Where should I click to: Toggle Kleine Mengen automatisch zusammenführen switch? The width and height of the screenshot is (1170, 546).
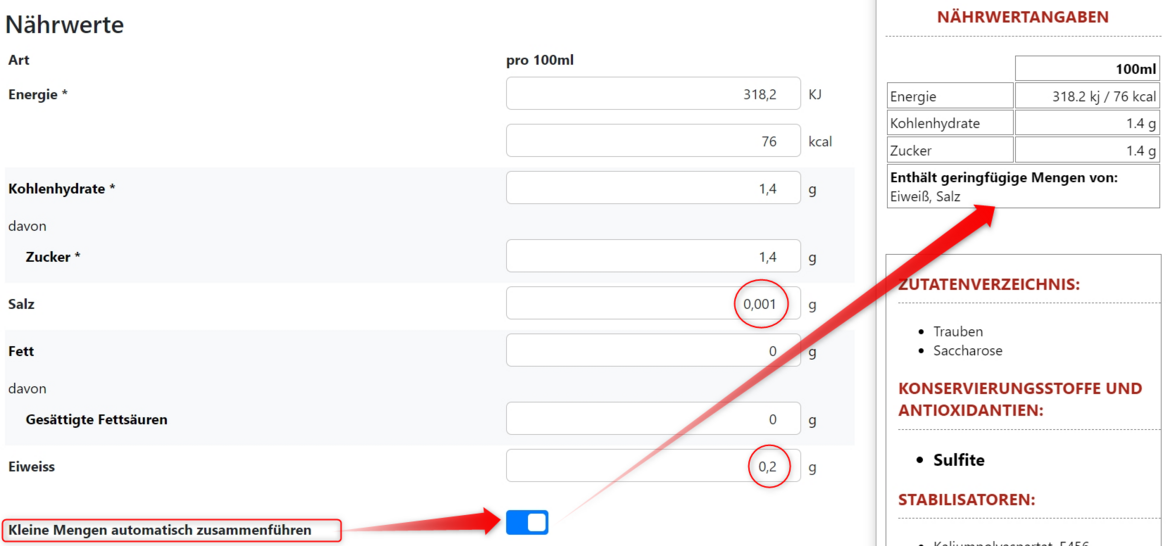pyautogui.click(x=527, y=522)
